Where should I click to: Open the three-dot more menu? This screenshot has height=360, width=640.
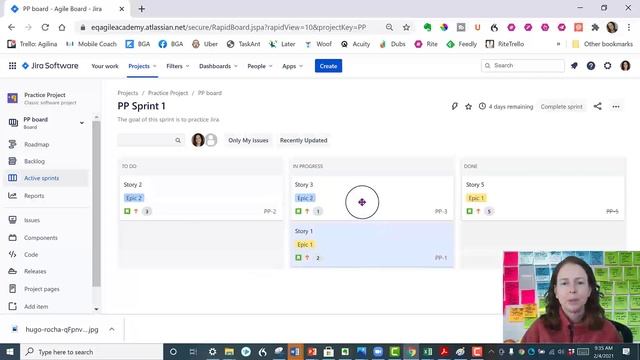(616, 107)
